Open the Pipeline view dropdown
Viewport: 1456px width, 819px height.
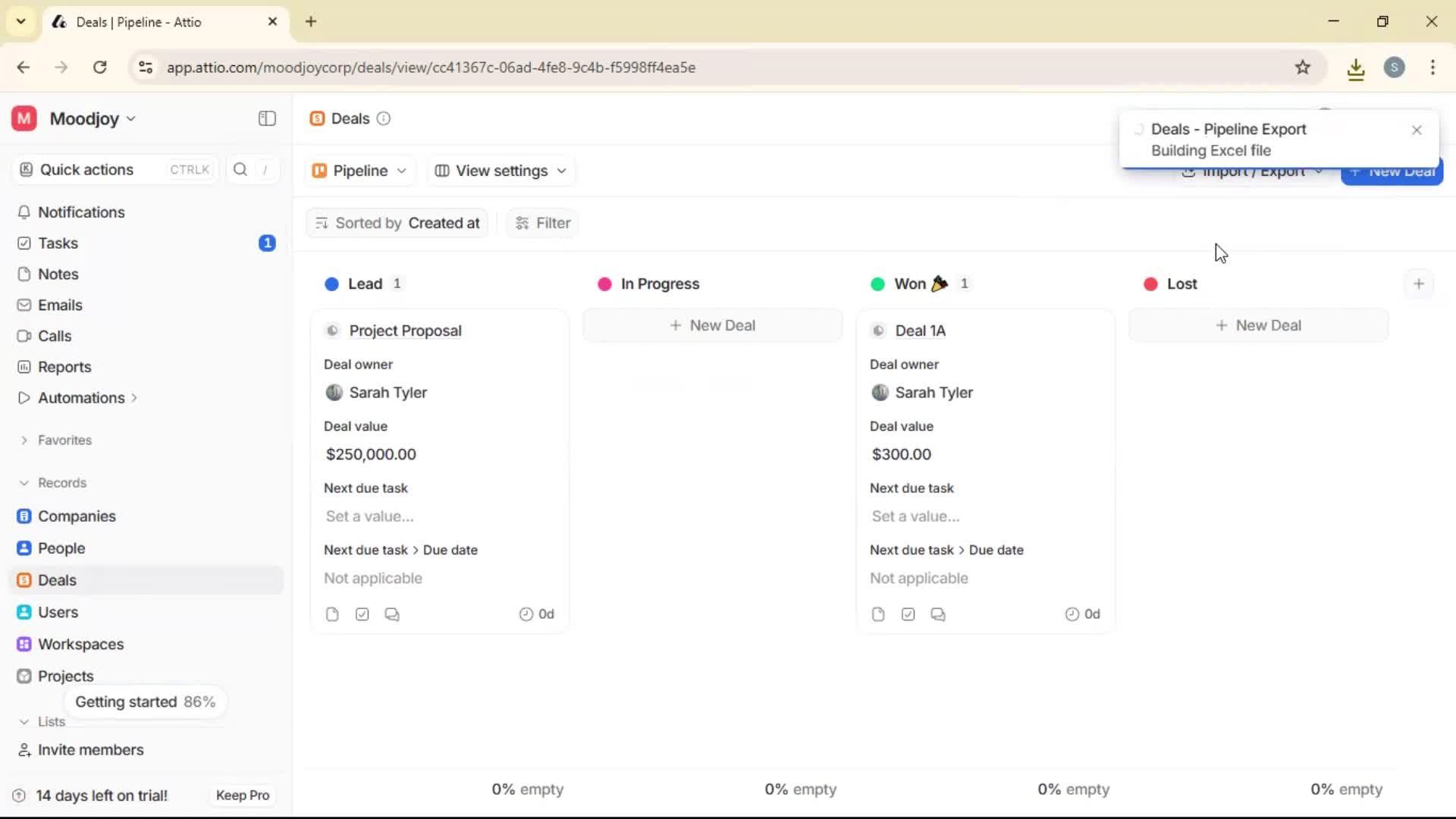359,171
